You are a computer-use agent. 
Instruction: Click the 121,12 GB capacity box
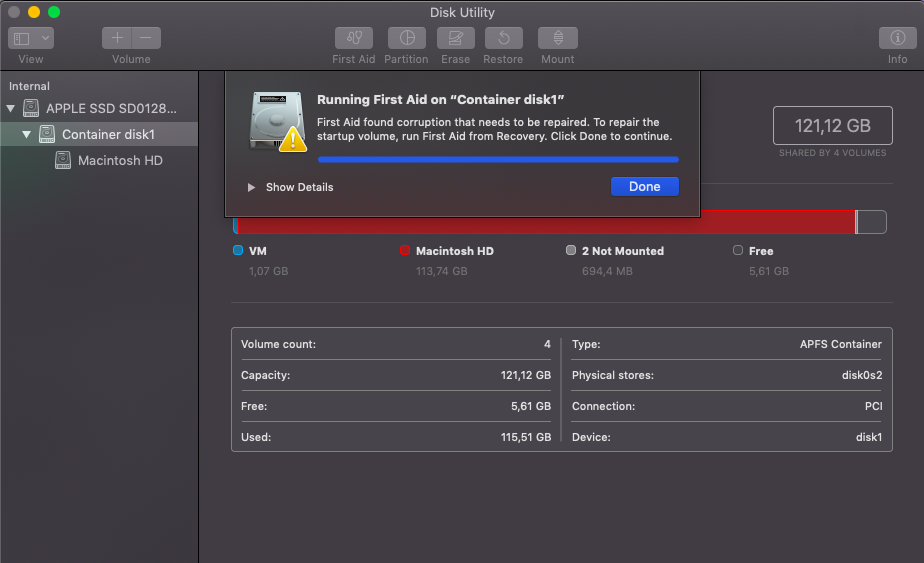point(833,125)
